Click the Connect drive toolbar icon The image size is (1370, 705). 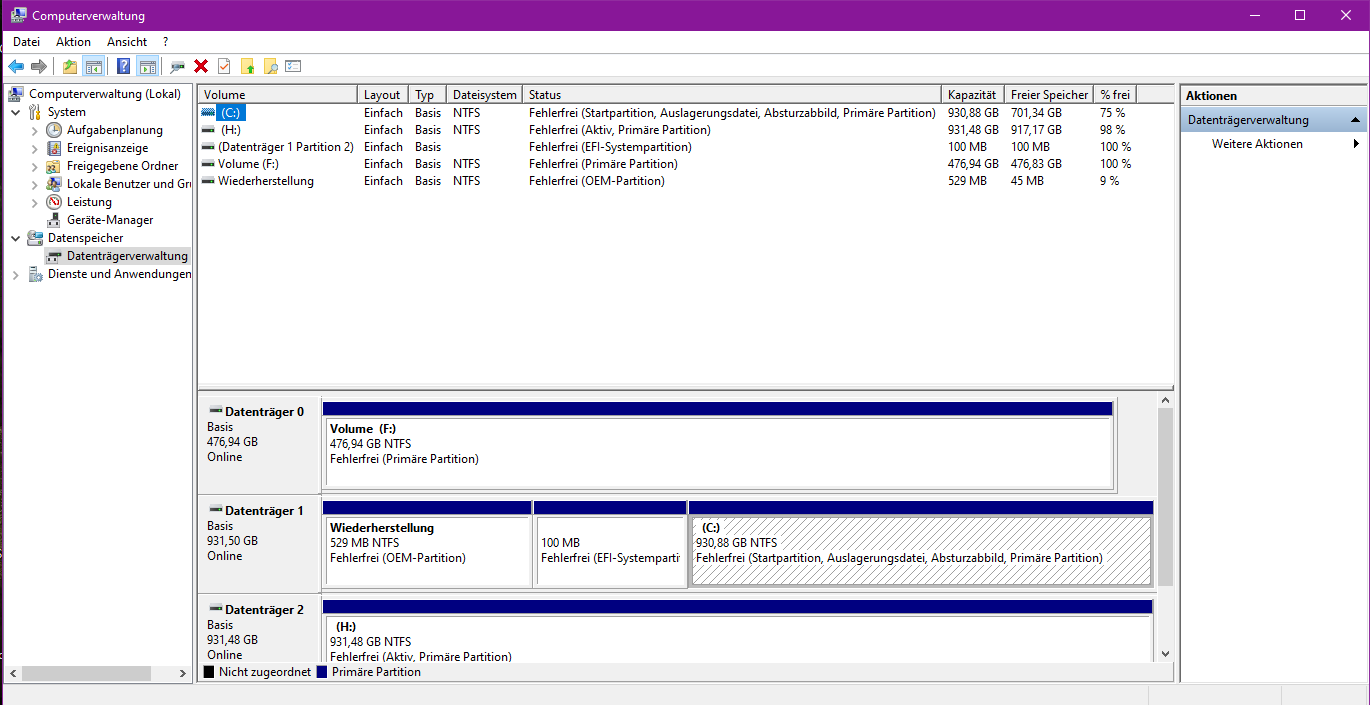177,66
